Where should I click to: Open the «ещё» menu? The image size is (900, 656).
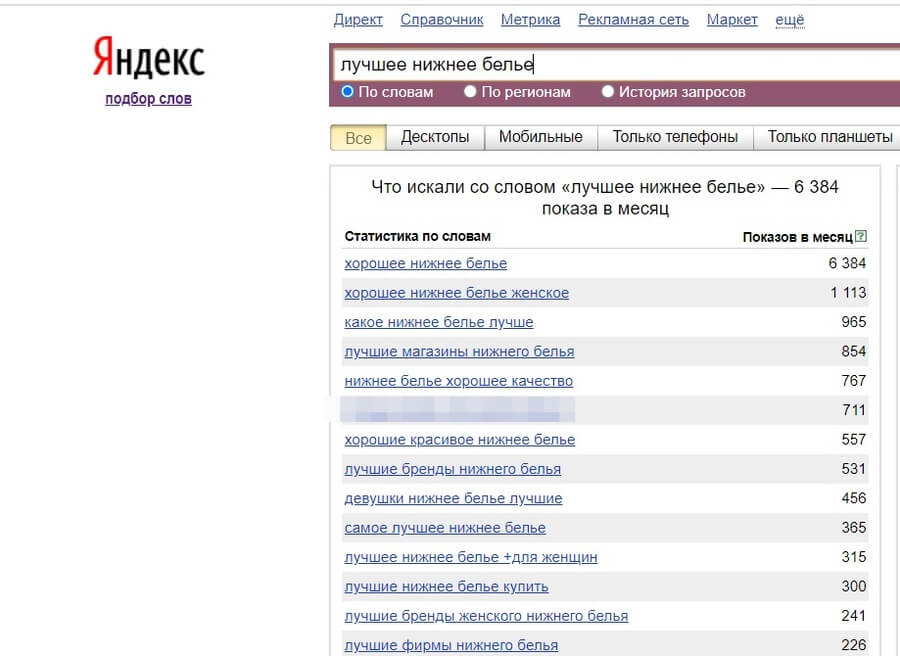(x=790, y=19)
